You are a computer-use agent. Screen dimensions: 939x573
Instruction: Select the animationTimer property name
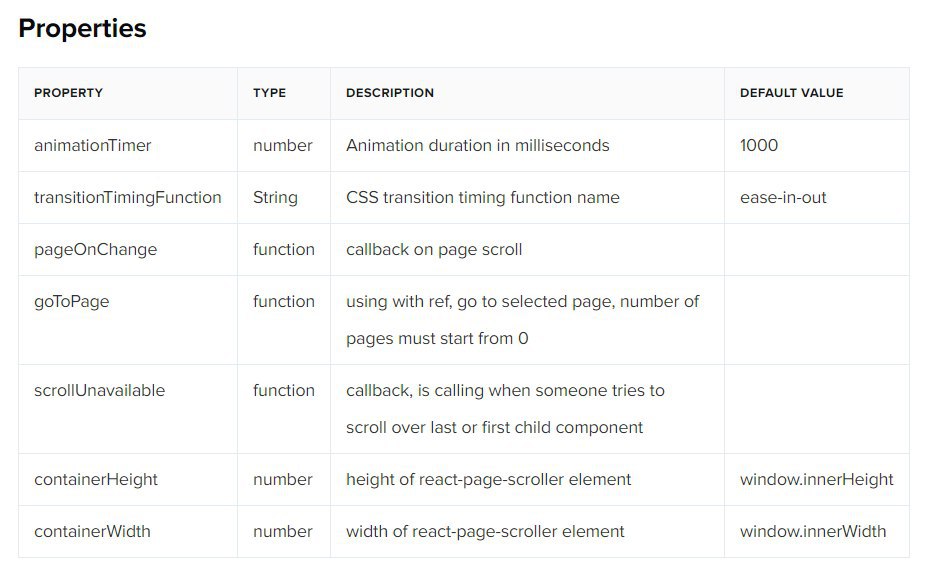click(x=93, y=145)
